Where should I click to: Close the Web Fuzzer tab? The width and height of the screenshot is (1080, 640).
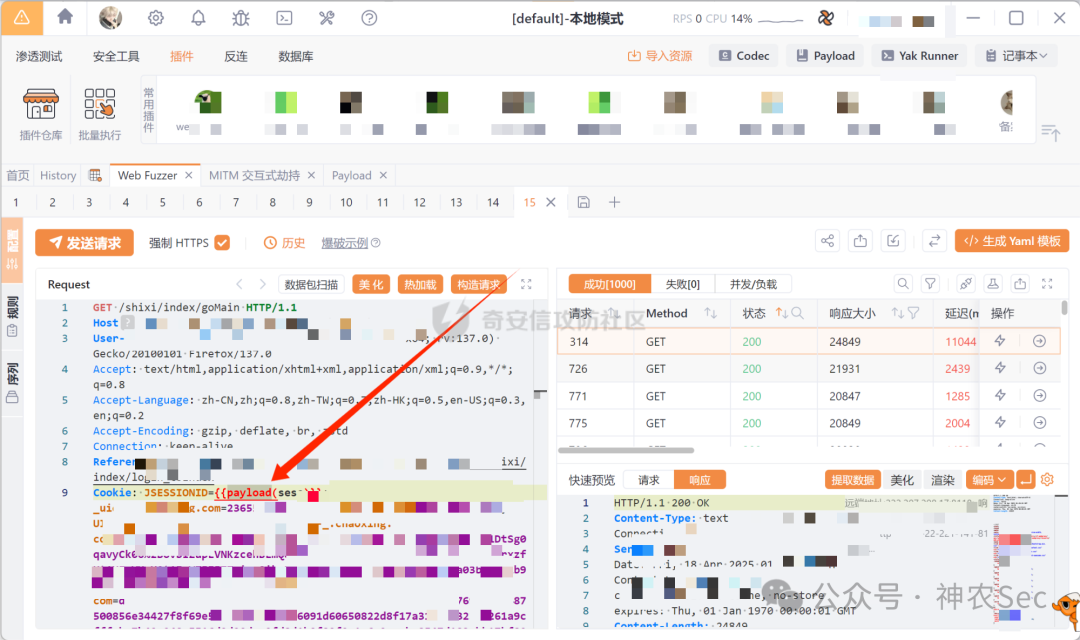(189, 175)
